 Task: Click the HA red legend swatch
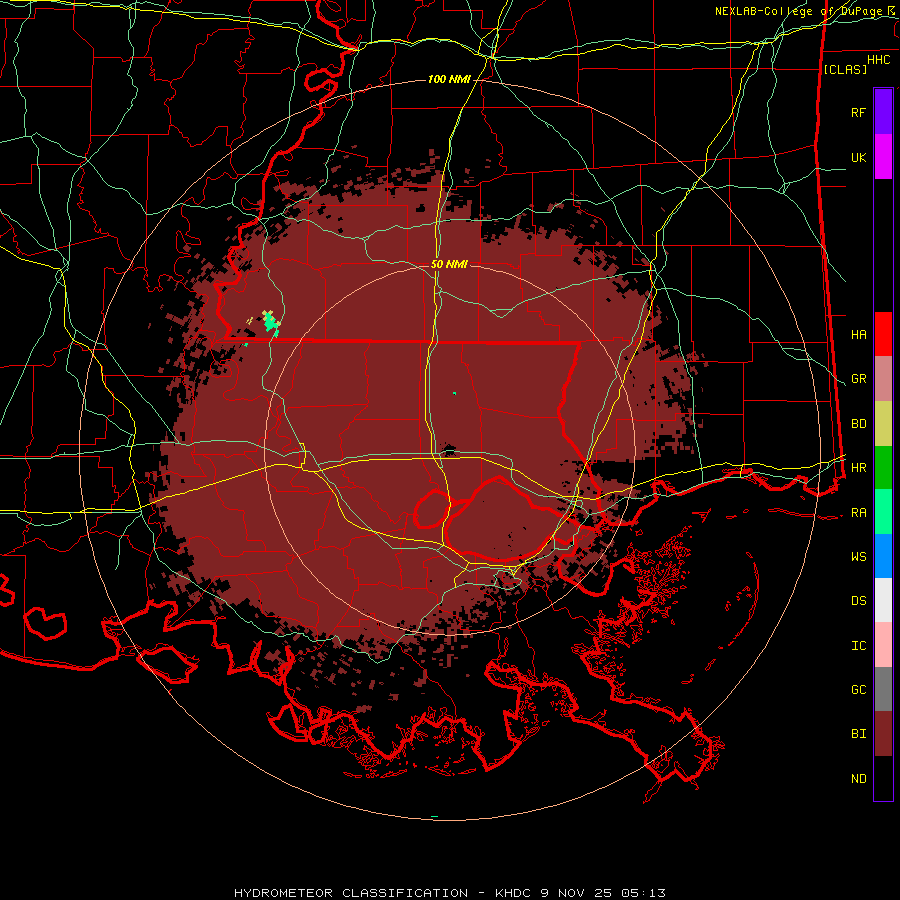coord(883,334)
